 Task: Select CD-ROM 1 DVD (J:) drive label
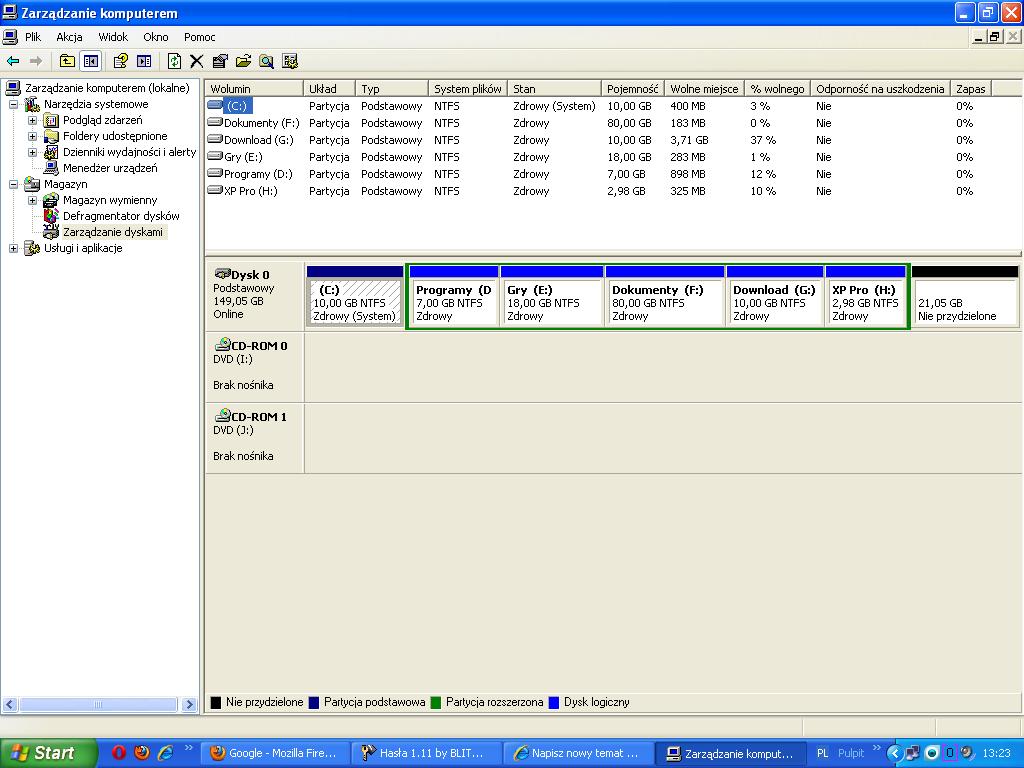tap(255, 437)
